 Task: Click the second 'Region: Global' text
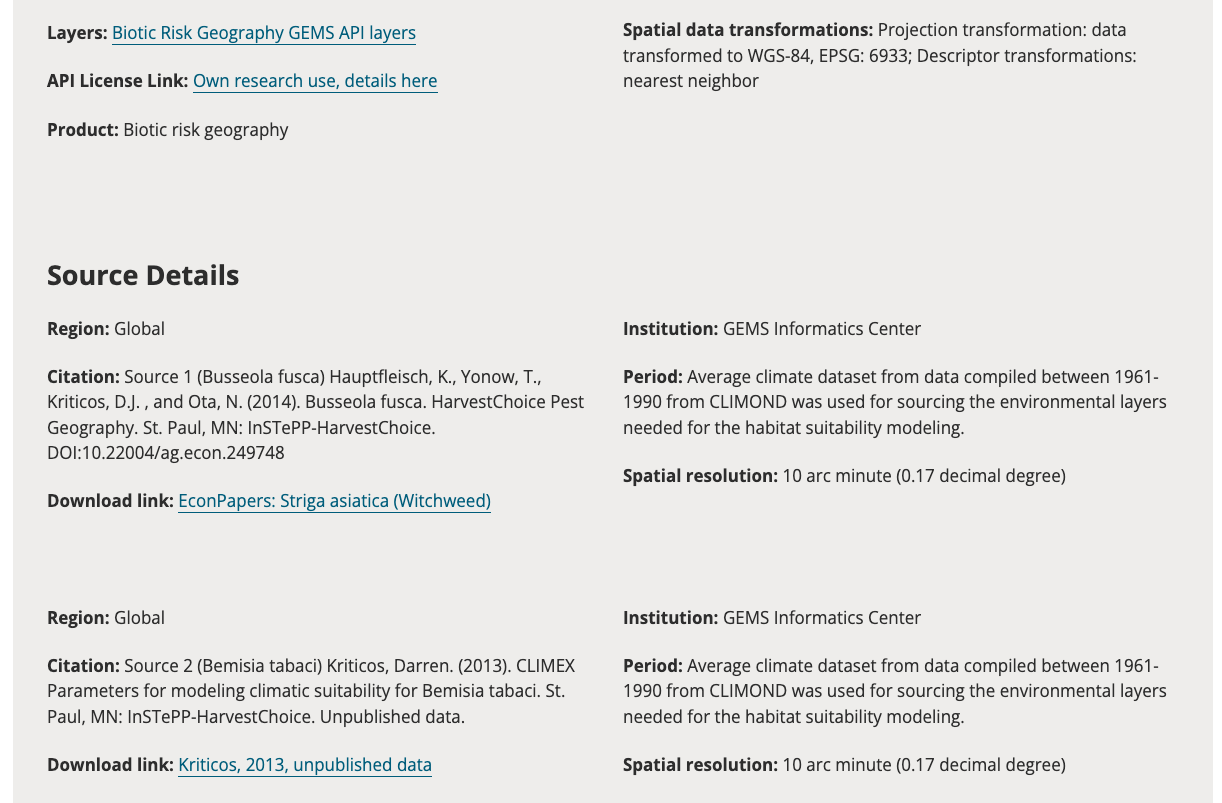click(106, 618)
